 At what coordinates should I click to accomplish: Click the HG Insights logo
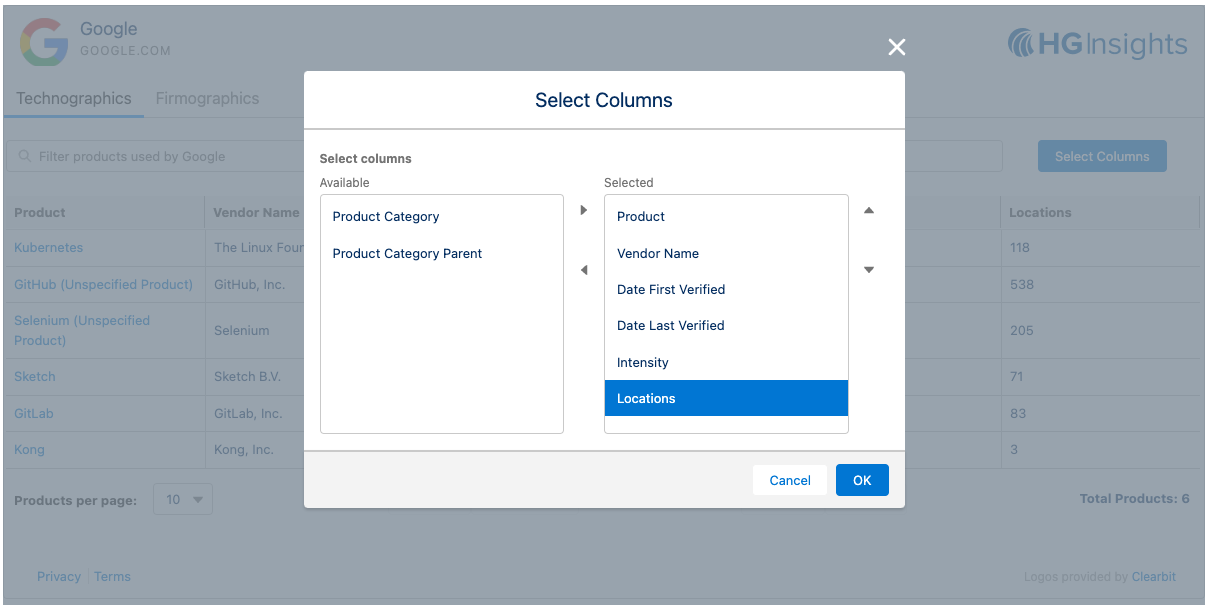tap(1097, 44)
